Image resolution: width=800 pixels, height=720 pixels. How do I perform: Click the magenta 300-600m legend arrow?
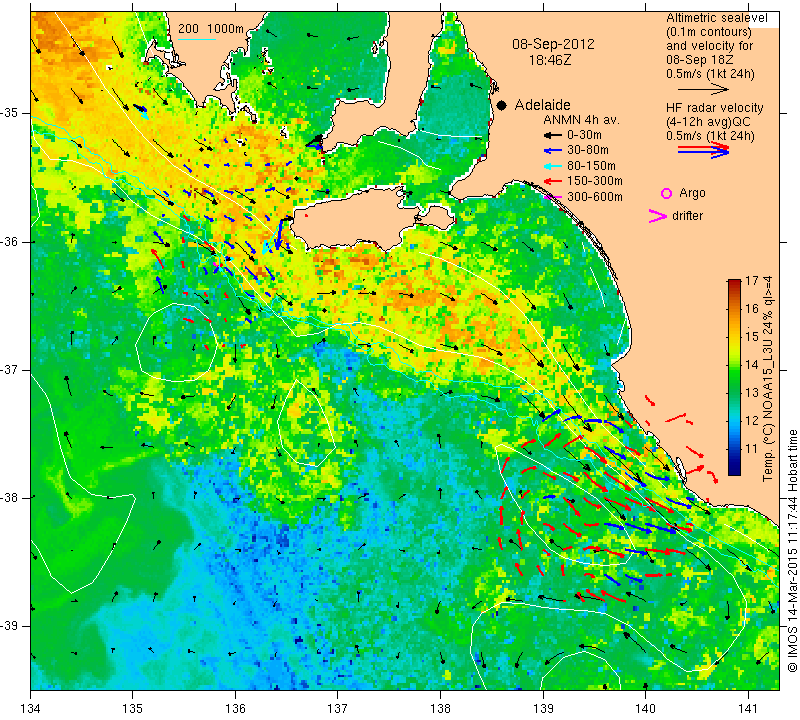click(x=552, y=197)
